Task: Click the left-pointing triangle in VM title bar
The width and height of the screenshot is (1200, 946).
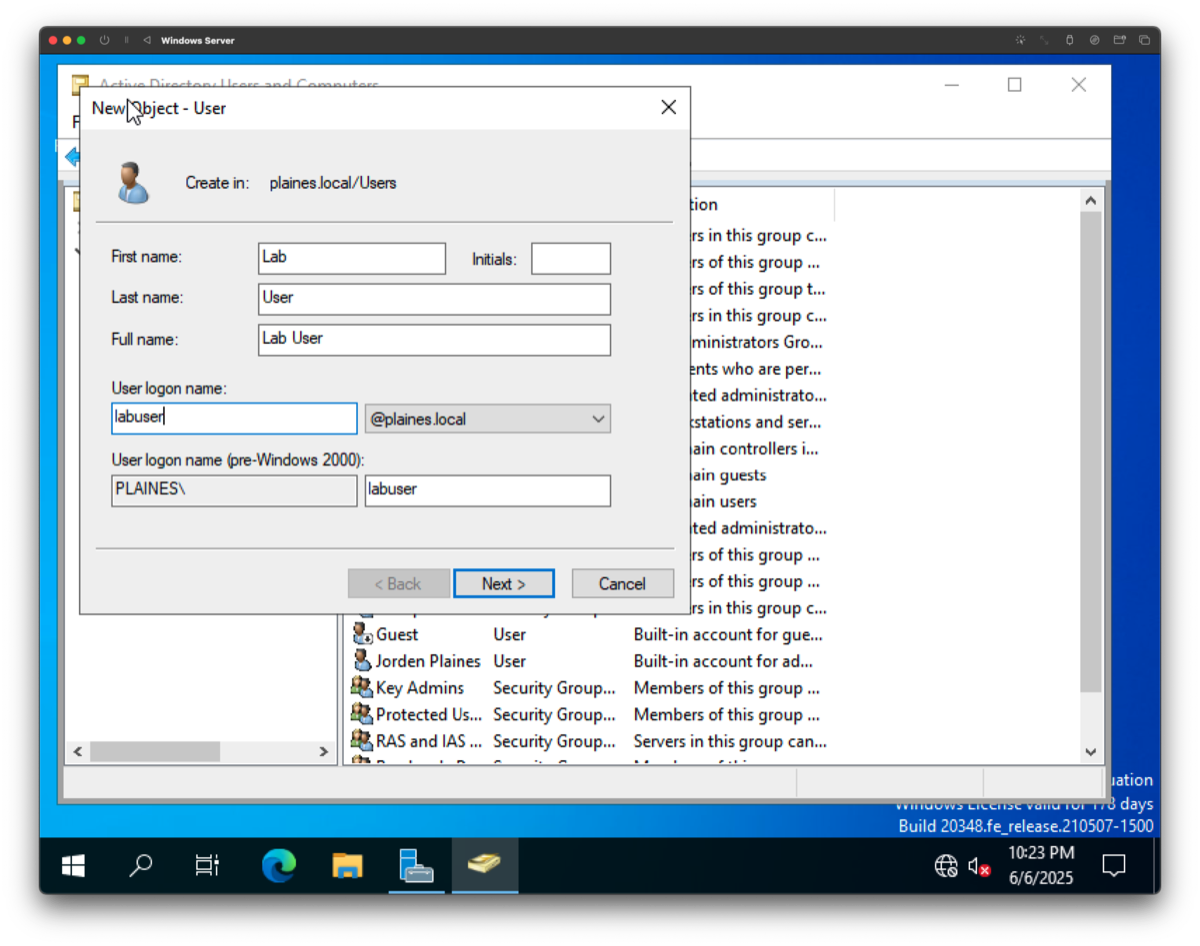Action: click(147, 40)
